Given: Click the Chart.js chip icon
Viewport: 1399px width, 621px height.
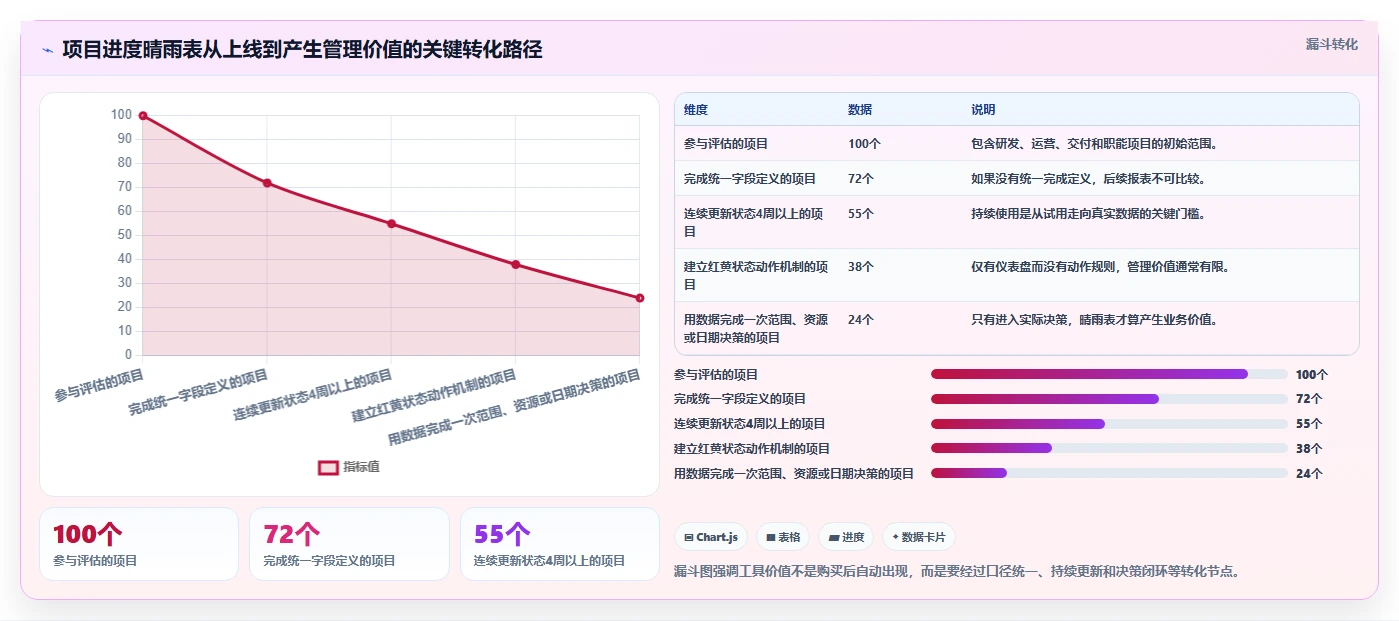Looking at the screenshot, I should click(x=689, y=537).
